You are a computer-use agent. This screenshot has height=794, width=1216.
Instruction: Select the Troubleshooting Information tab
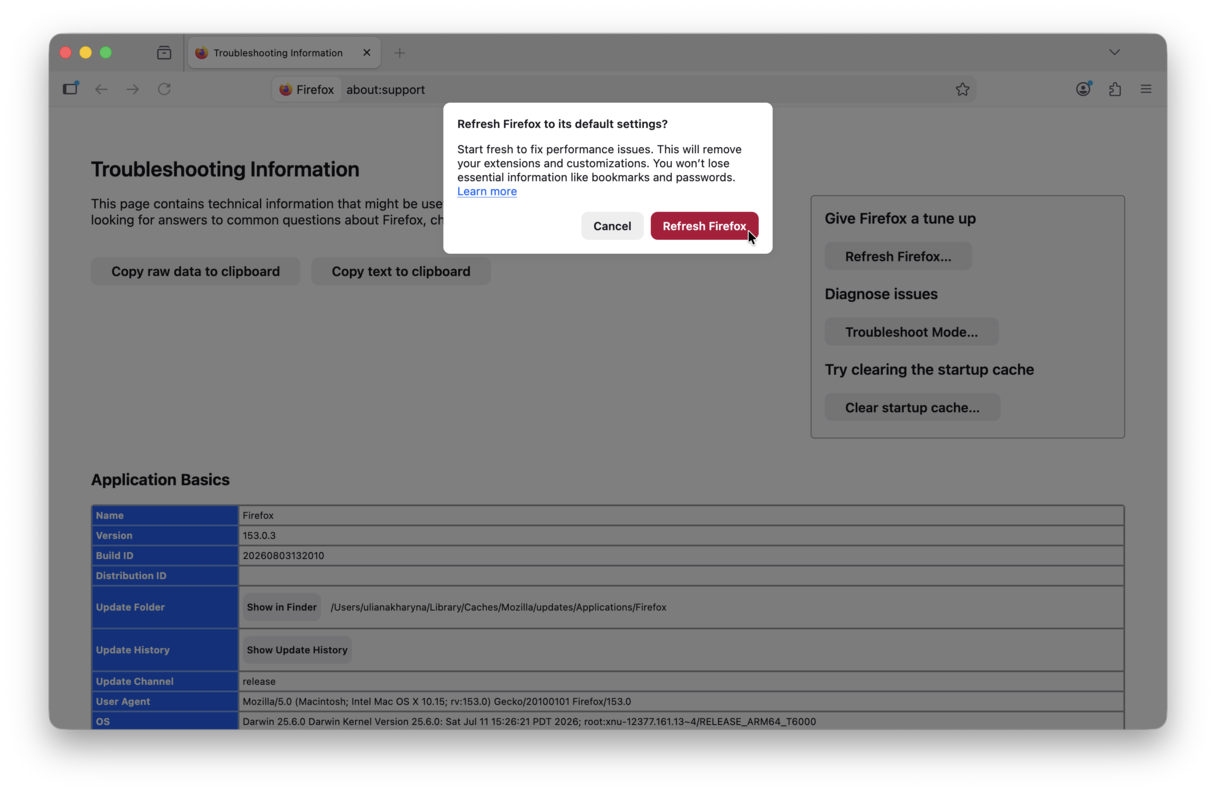(x=283, y=53)
